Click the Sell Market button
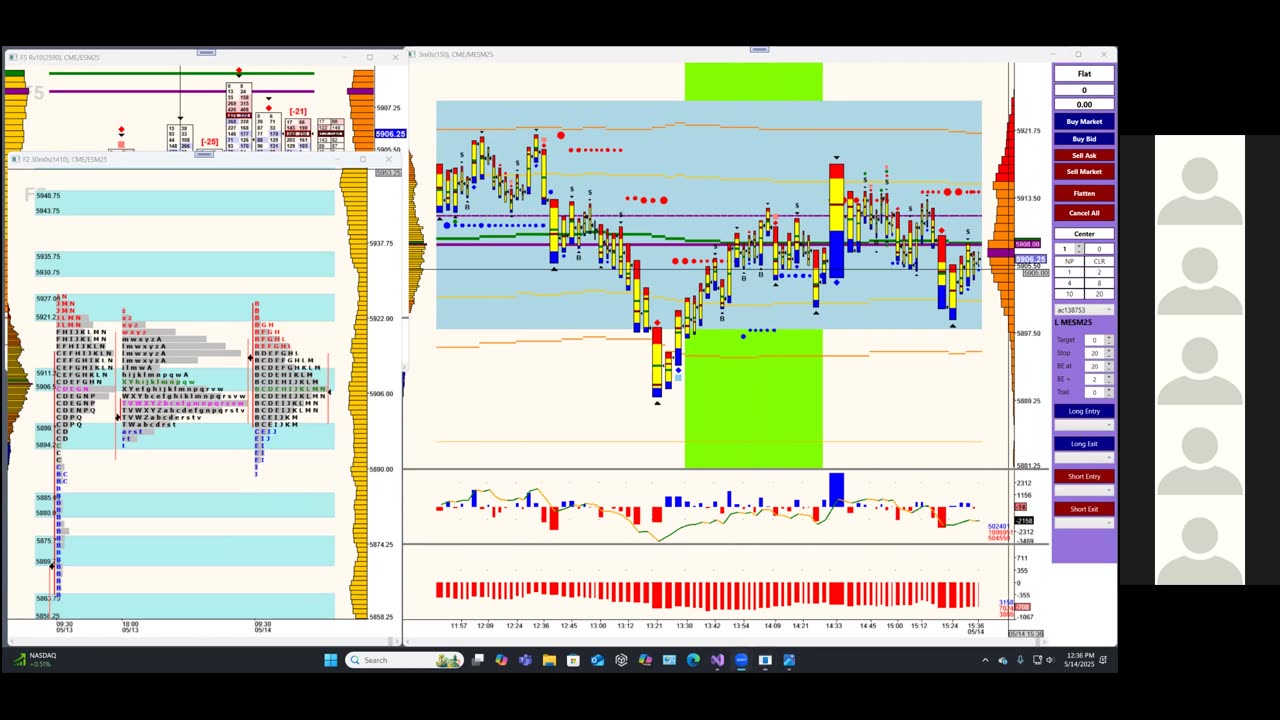The height and width of the screenshot is (720, 1280). point(1084,171)
